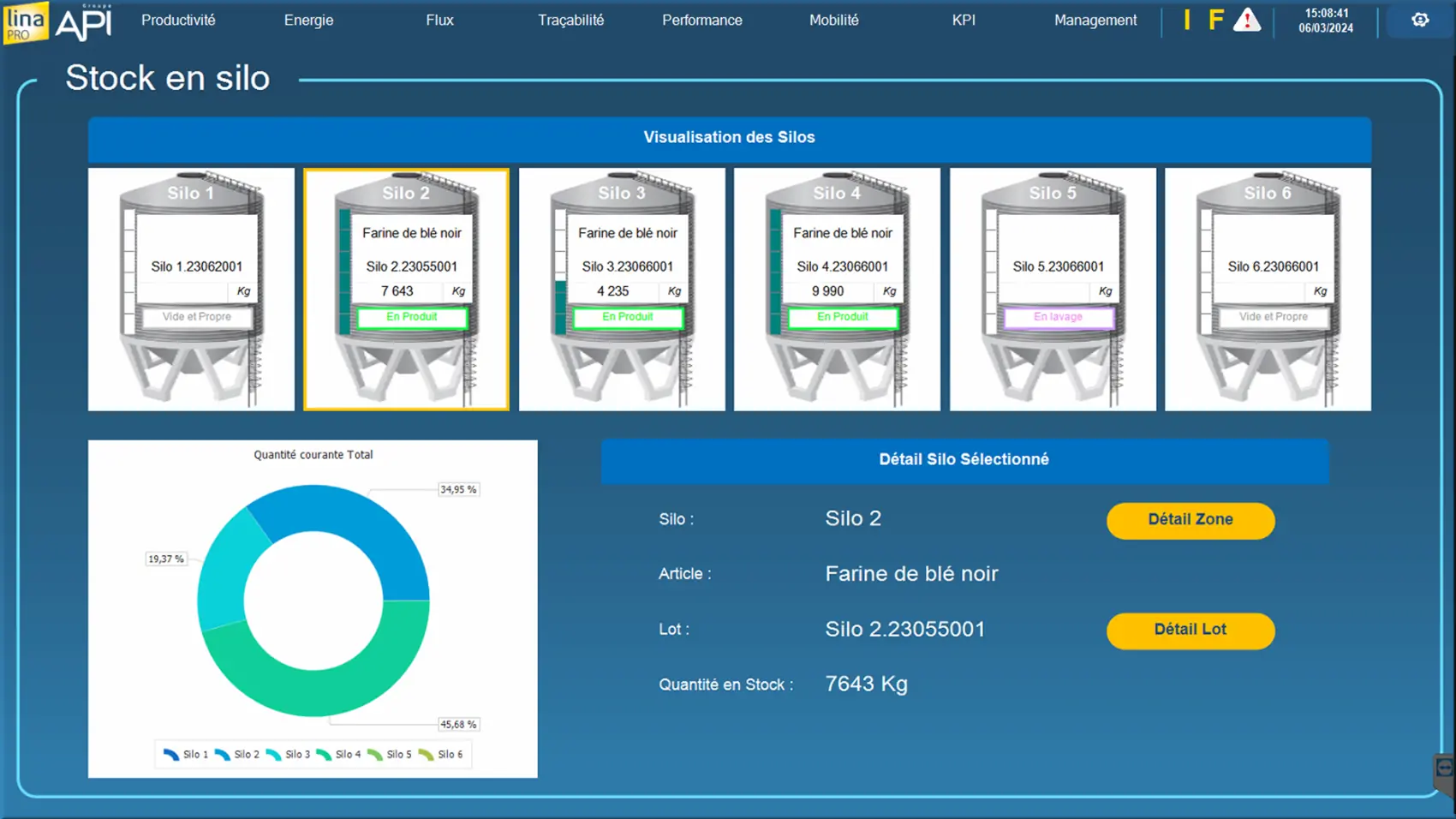The height and width of the screenshot is (819, 1456).
Task: Open the Energie menu
Action: [x=308, y=20]
